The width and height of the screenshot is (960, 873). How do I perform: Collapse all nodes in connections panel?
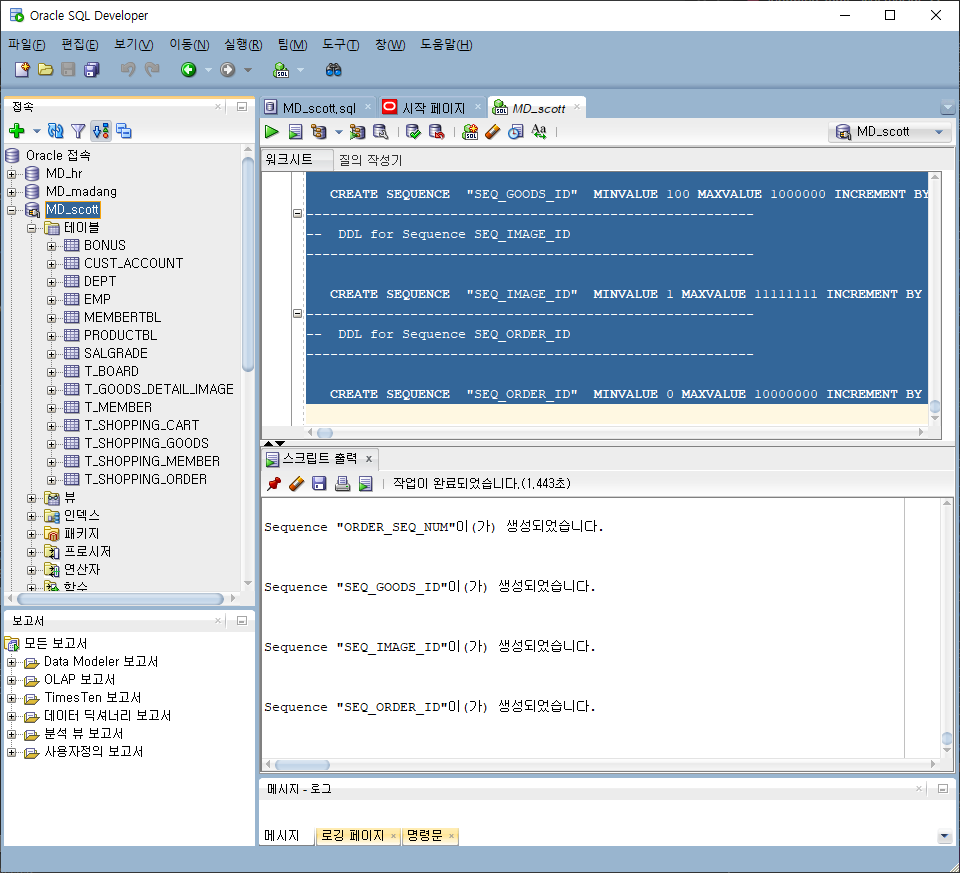(124, 130)
